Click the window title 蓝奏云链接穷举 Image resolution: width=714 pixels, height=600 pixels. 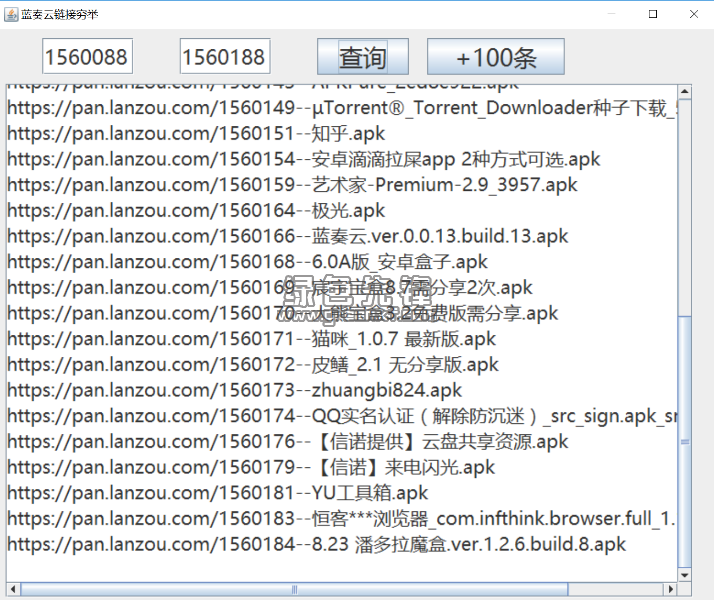coord(60,15)
